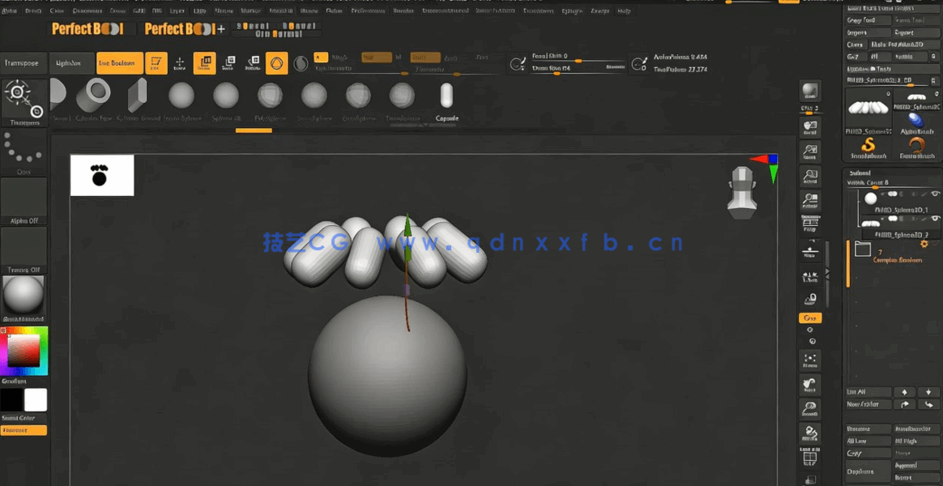Adjust the Focal Shift slider
The width and height of the screenshot is (943, 486).
(578, 58)
